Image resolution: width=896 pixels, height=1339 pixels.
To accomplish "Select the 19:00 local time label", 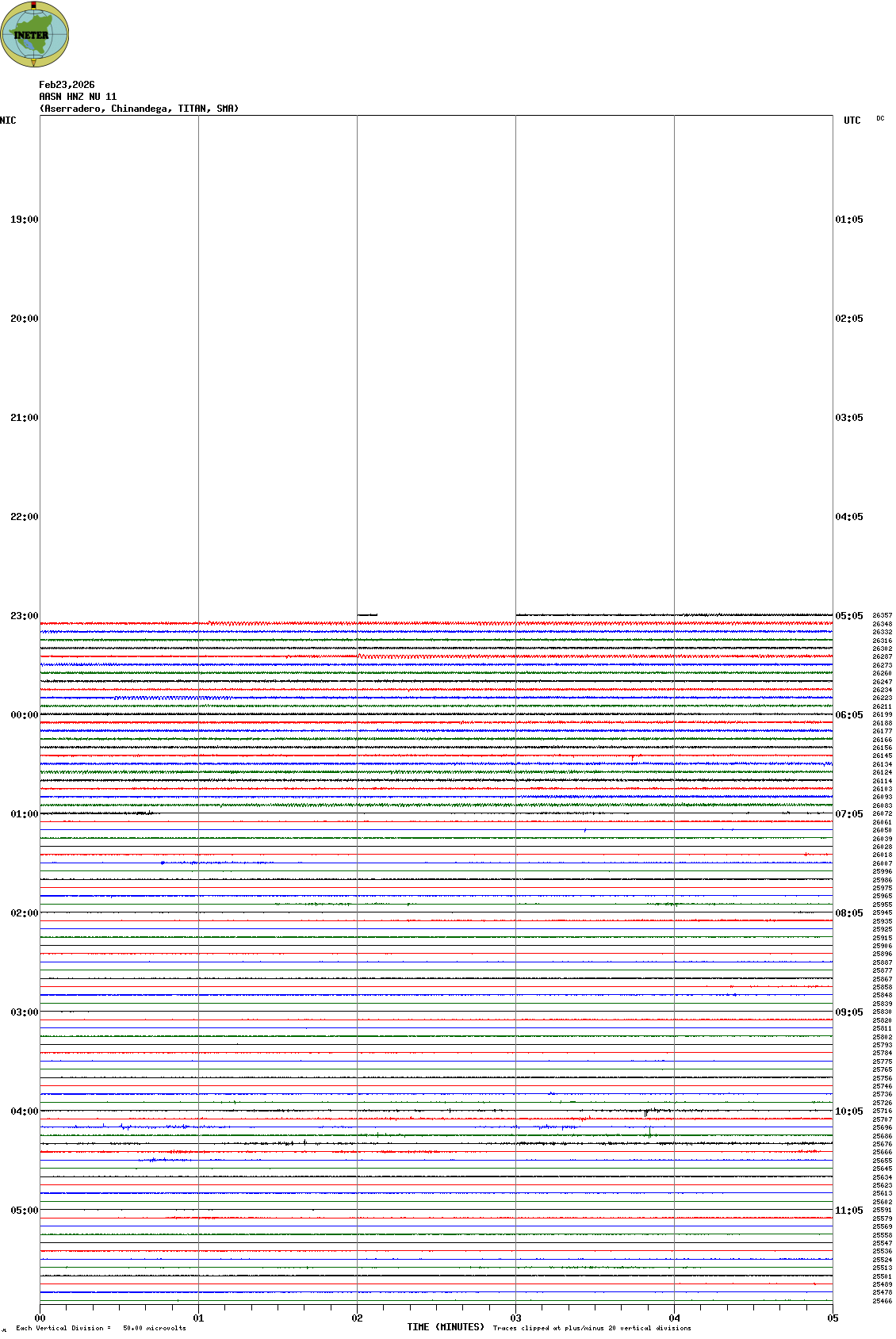I will click(24, 220).
